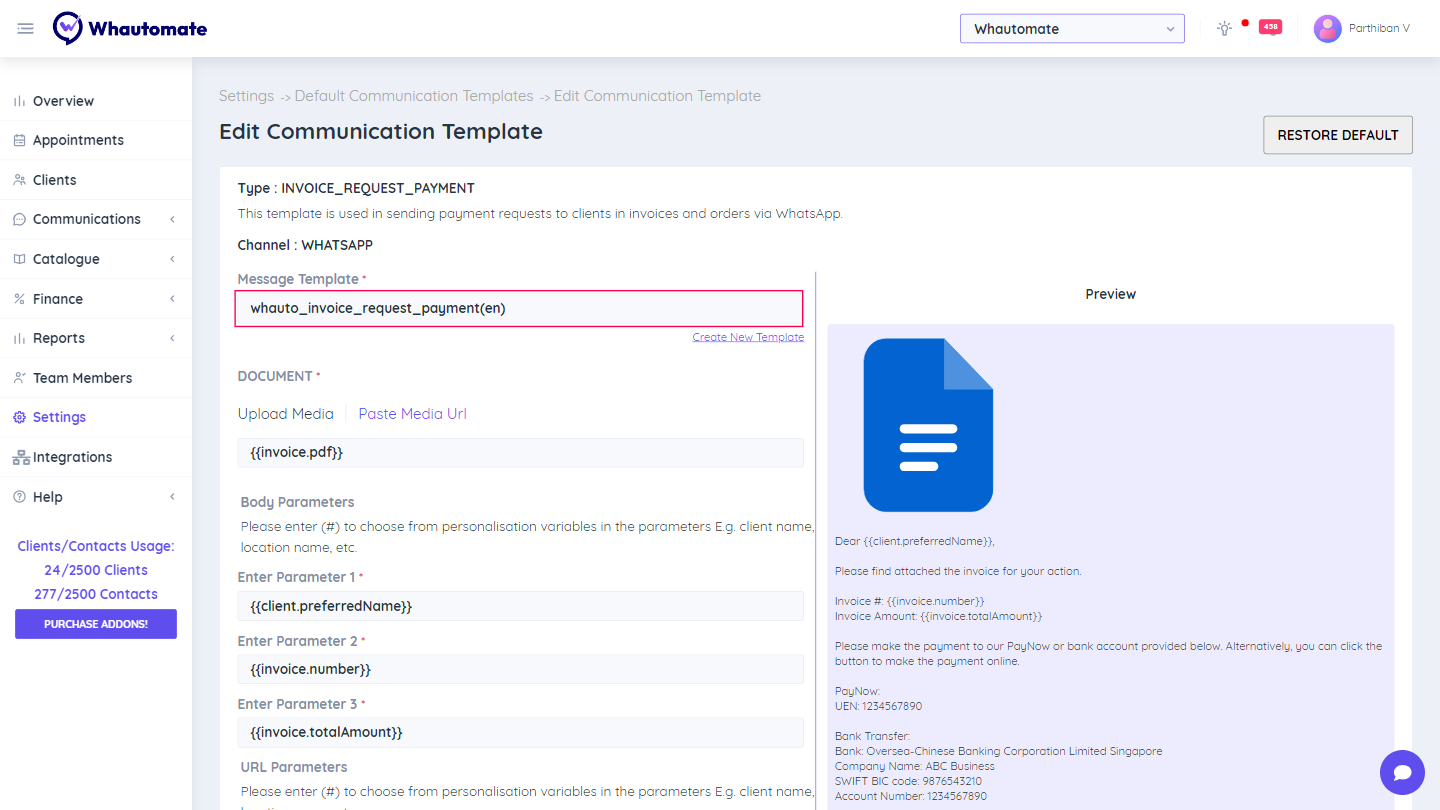
Task: Click the Enter Parameter 2 field
Action: point(520,669)
